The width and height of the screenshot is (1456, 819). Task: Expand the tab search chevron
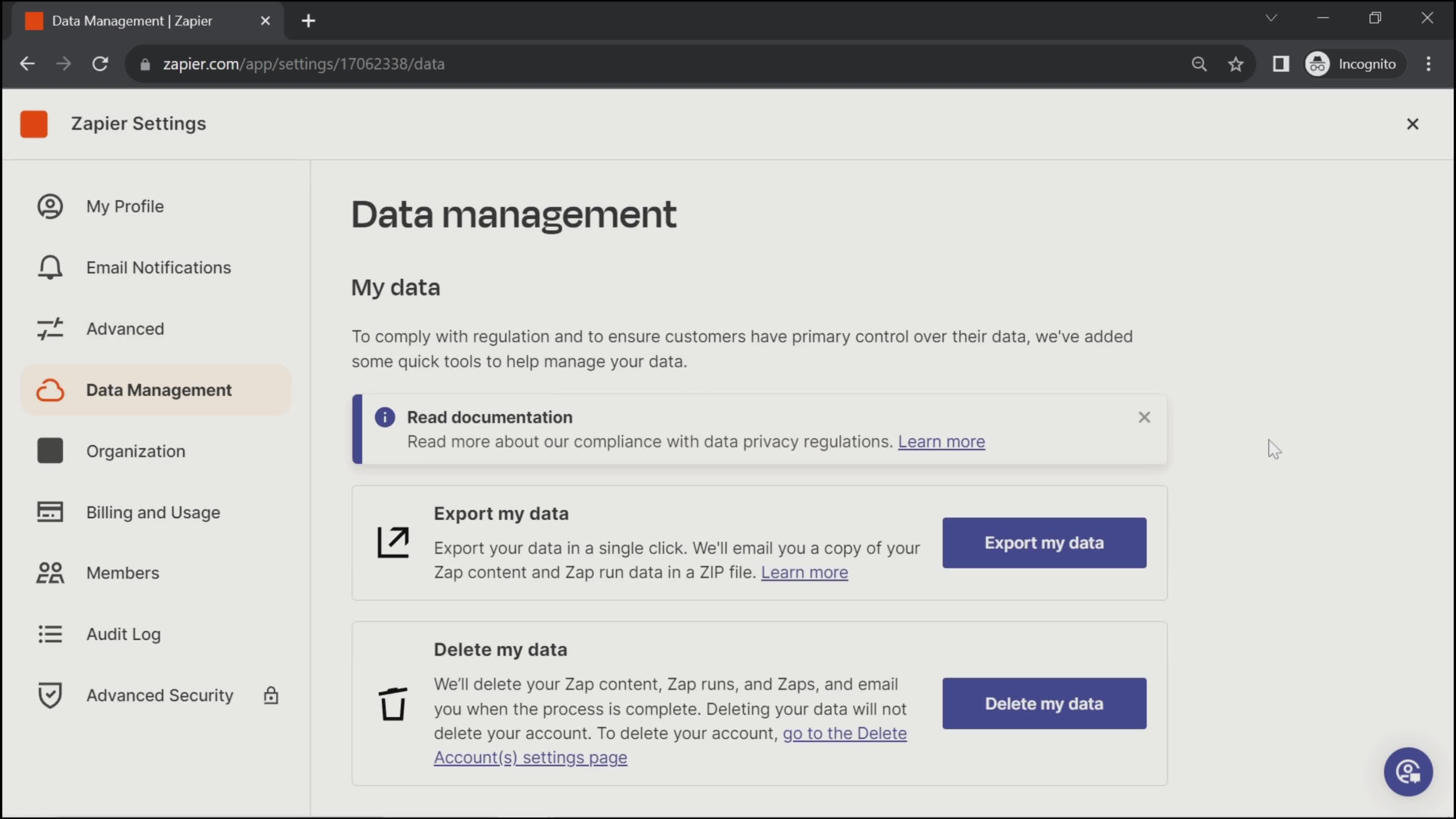tap(1271, 18)
